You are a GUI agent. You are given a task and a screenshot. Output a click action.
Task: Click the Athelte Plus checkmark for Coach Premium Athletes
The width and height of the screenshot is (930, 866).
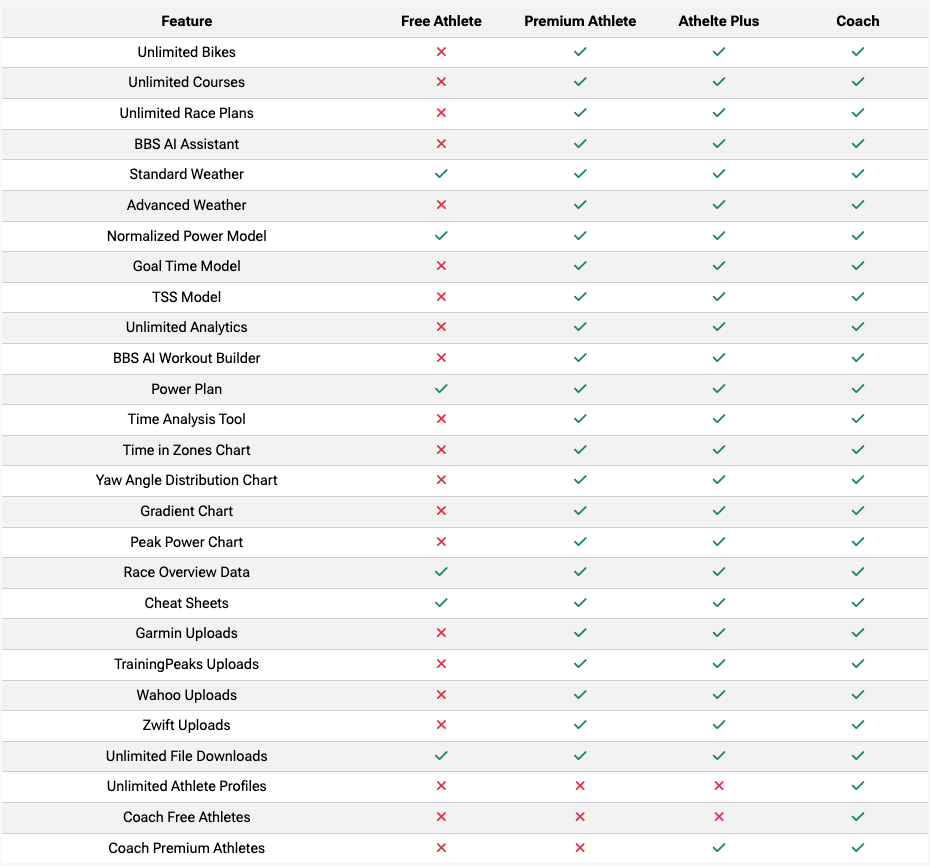pos(718,848)
